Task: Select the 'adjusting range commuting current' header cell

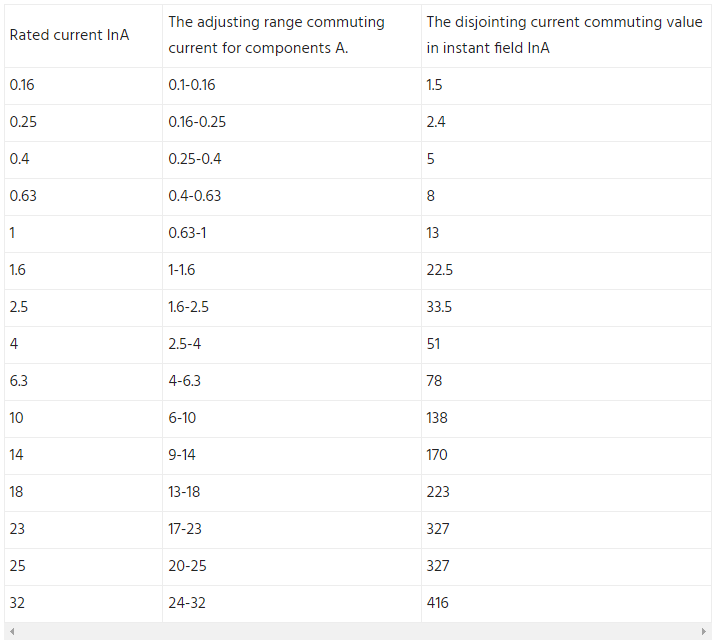Action: (292, 36)
